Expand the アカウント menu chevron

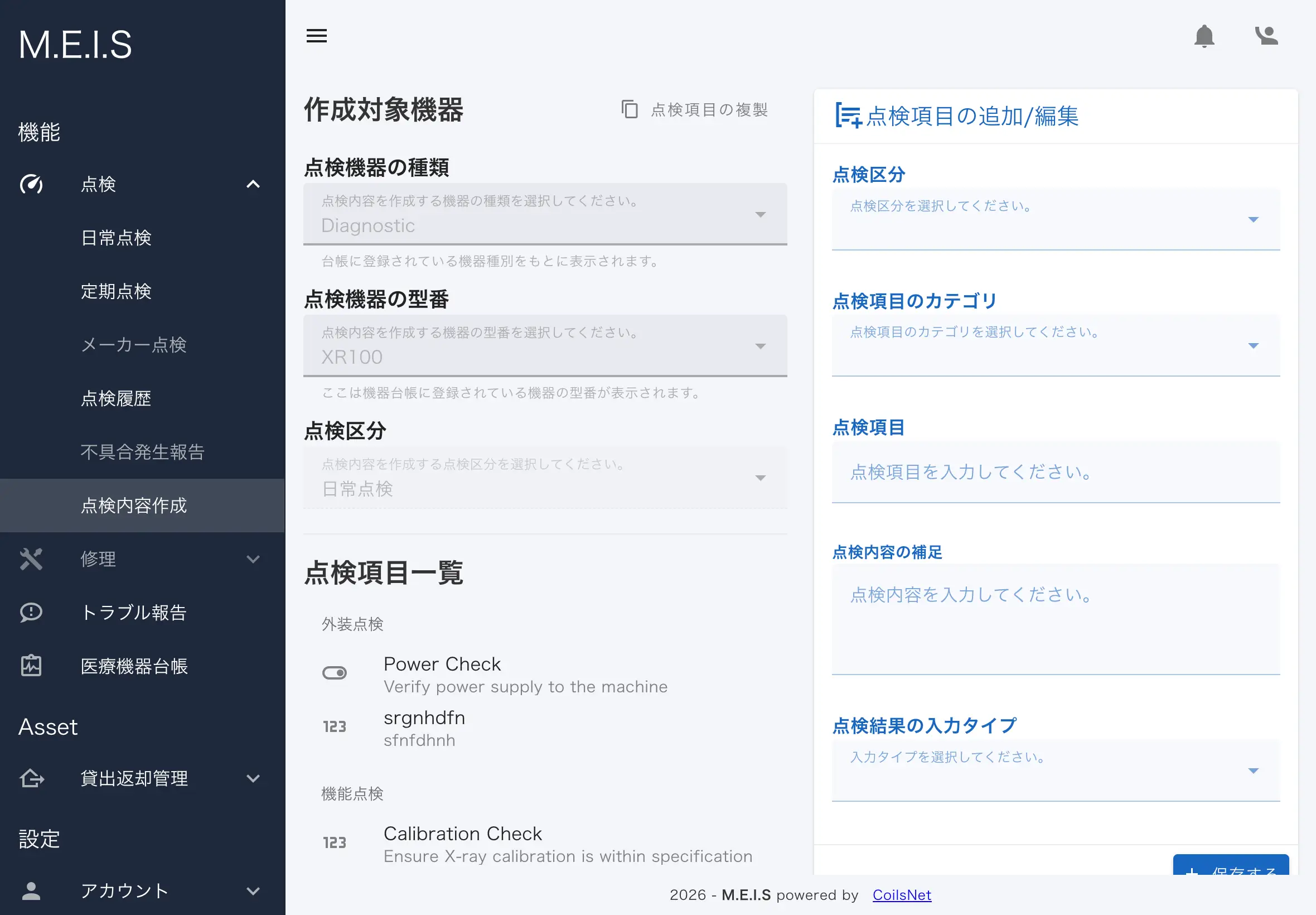coord(253,890)
